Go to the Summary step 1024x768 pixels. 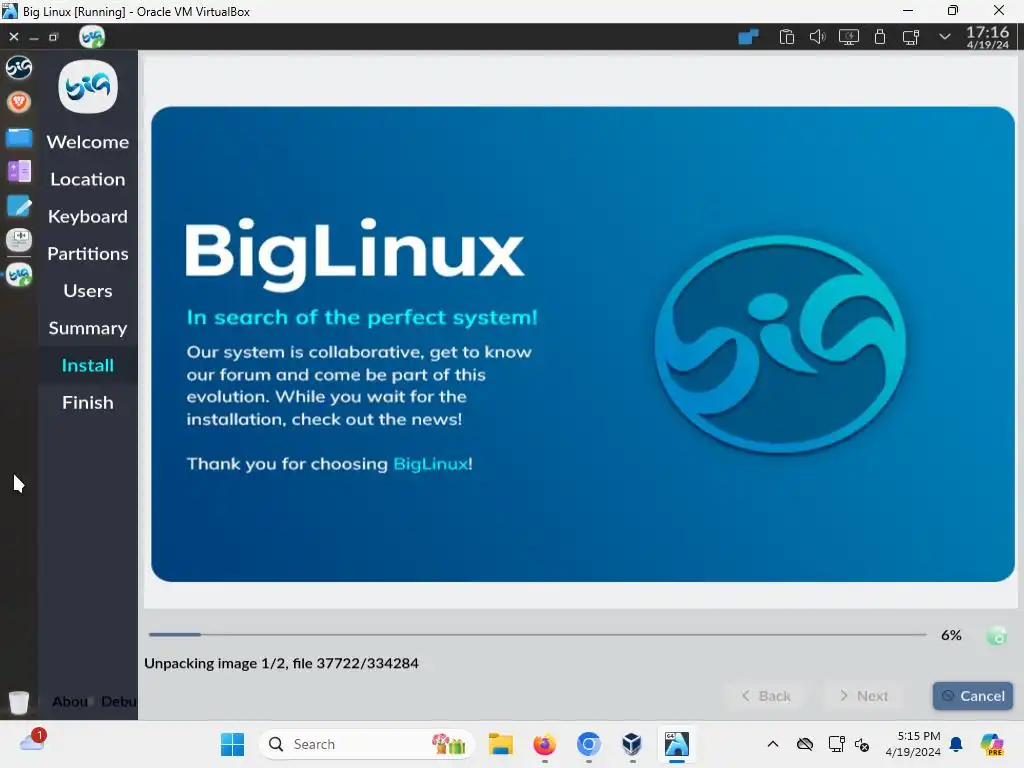tap(88, 328)
